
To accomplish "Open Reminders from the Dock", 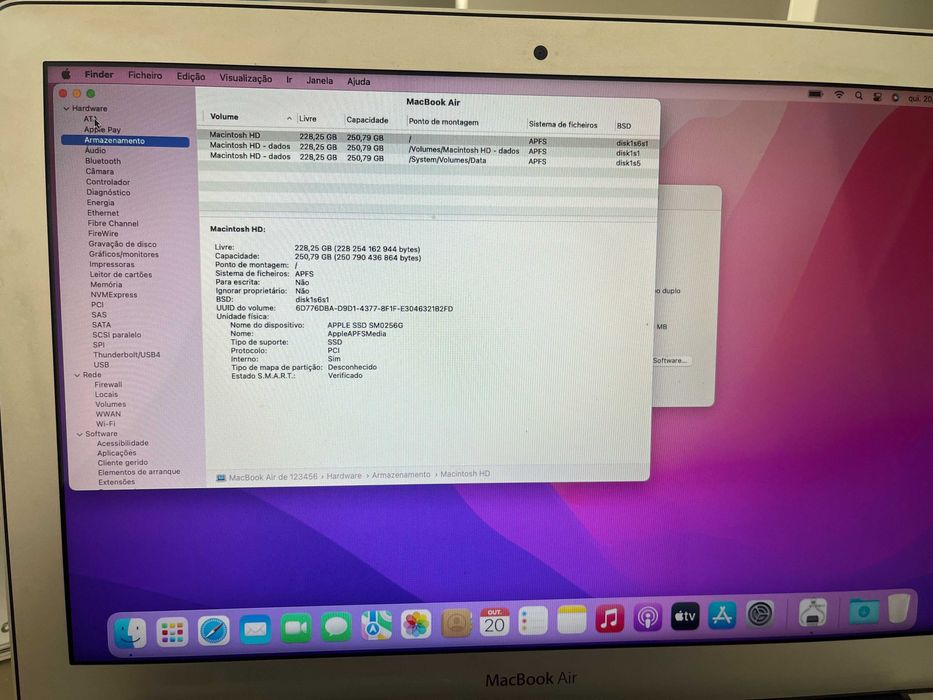I will 533,621.
